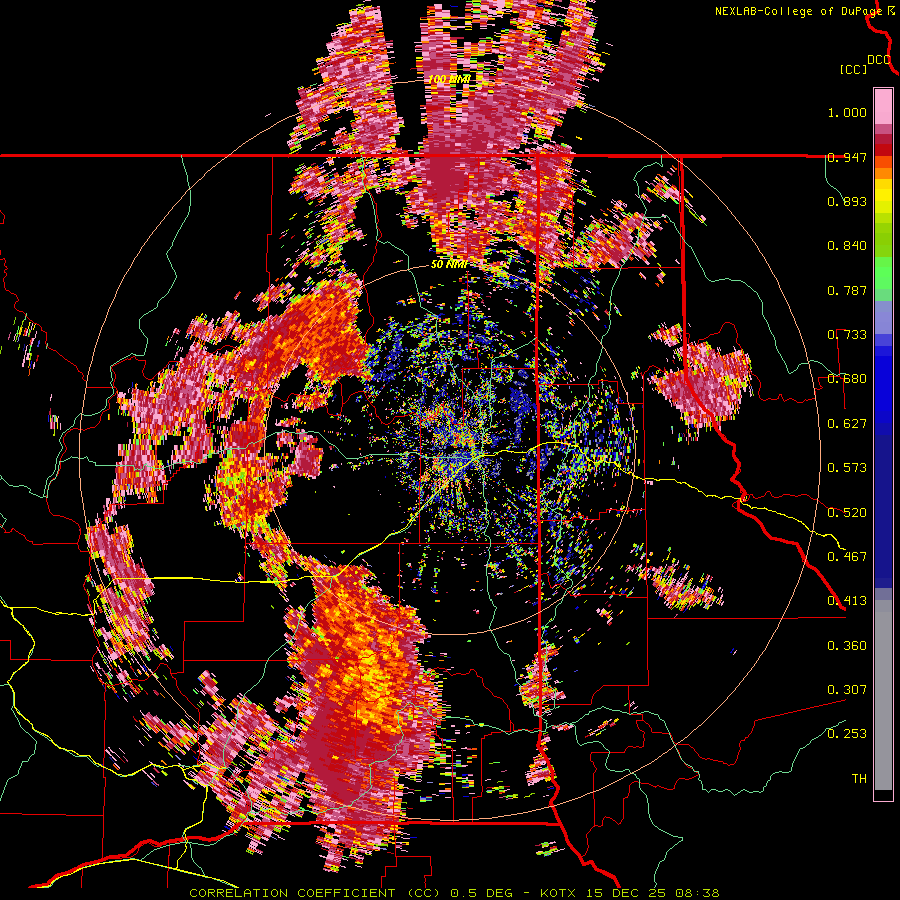
Task: Click the 0.627 color scale value
Action: 847,424
